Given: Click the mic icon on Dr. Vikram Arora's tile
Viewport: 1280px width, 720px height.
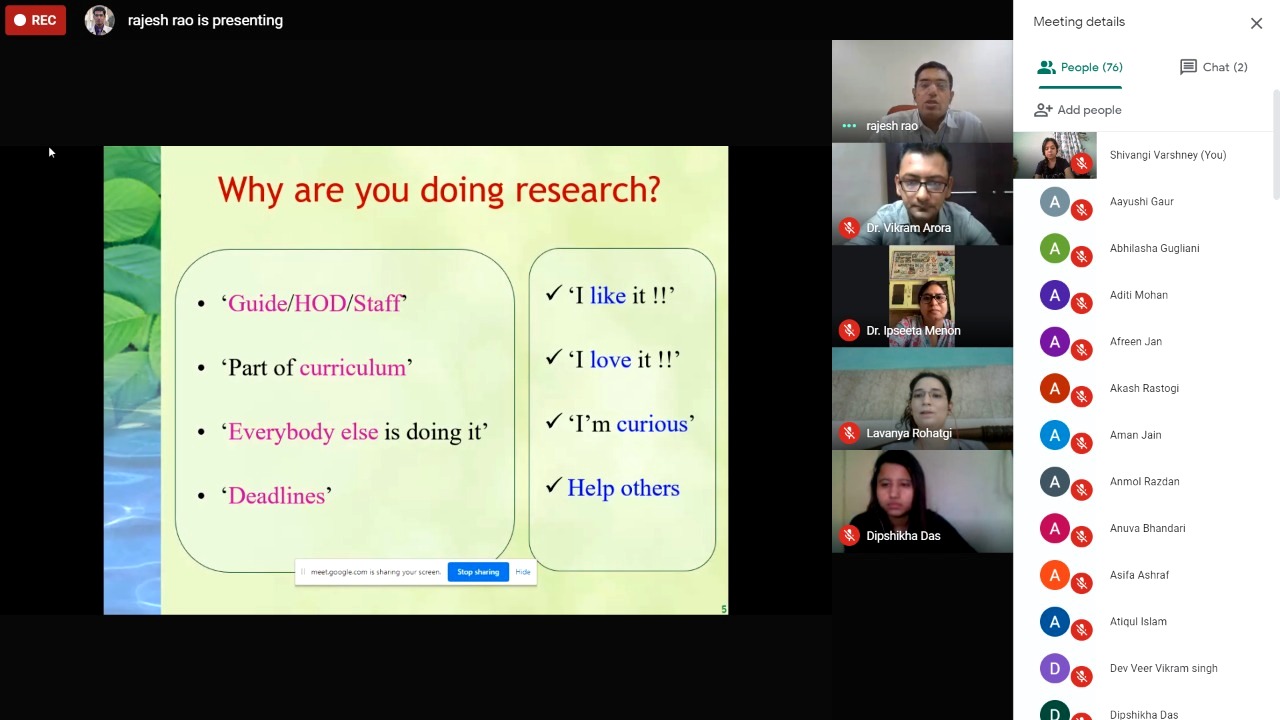Looking at the screenshot, I should [x=849, y=228].
